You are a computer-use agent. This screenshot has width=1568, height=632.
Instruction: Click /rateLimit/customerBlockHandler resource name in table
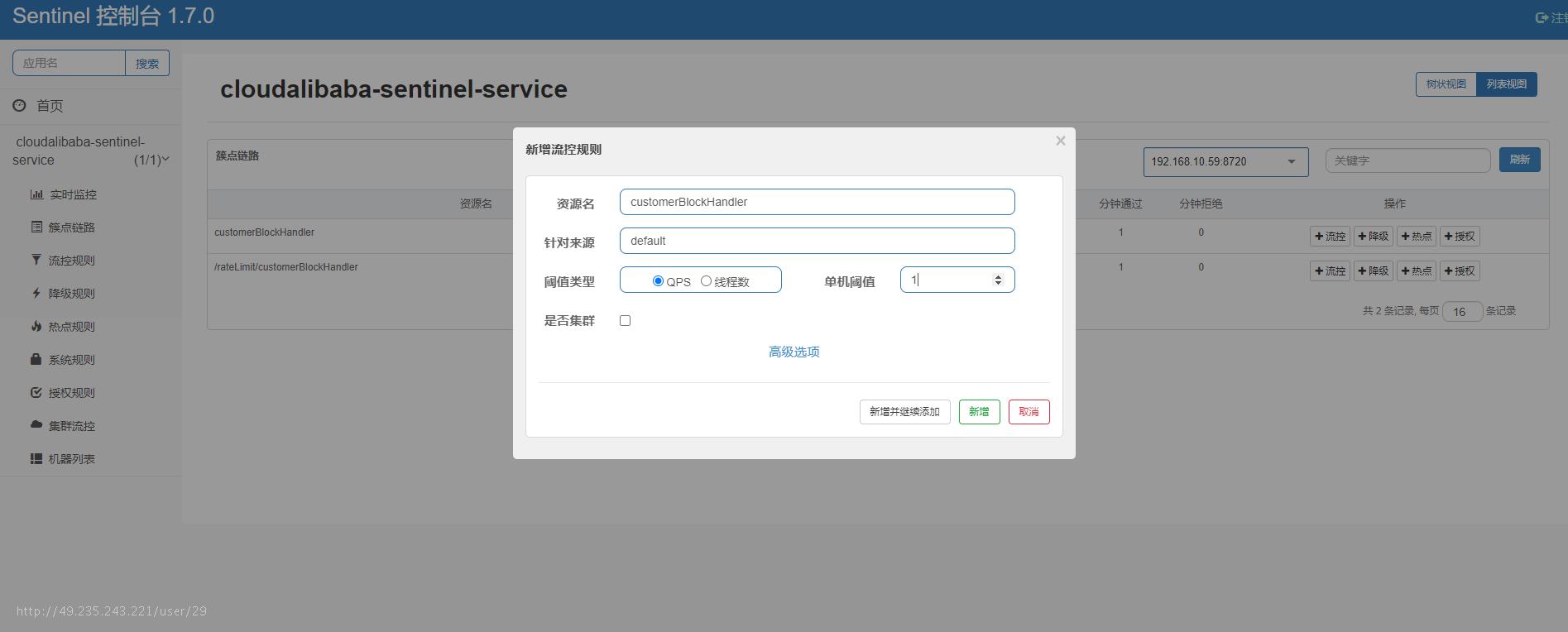click(285, 267)
